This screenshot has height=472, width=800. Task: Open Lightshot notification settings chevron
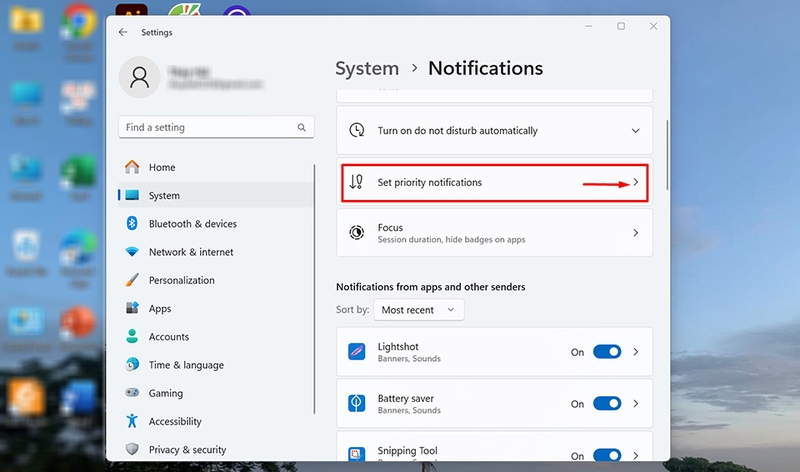coord(636,352)
